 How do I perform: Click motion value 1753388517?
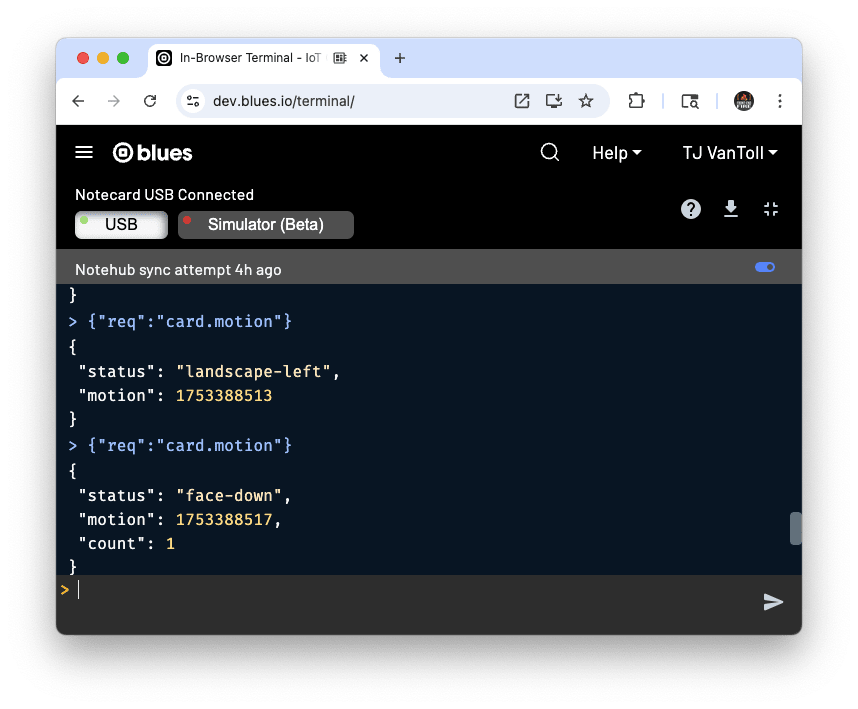224,520
